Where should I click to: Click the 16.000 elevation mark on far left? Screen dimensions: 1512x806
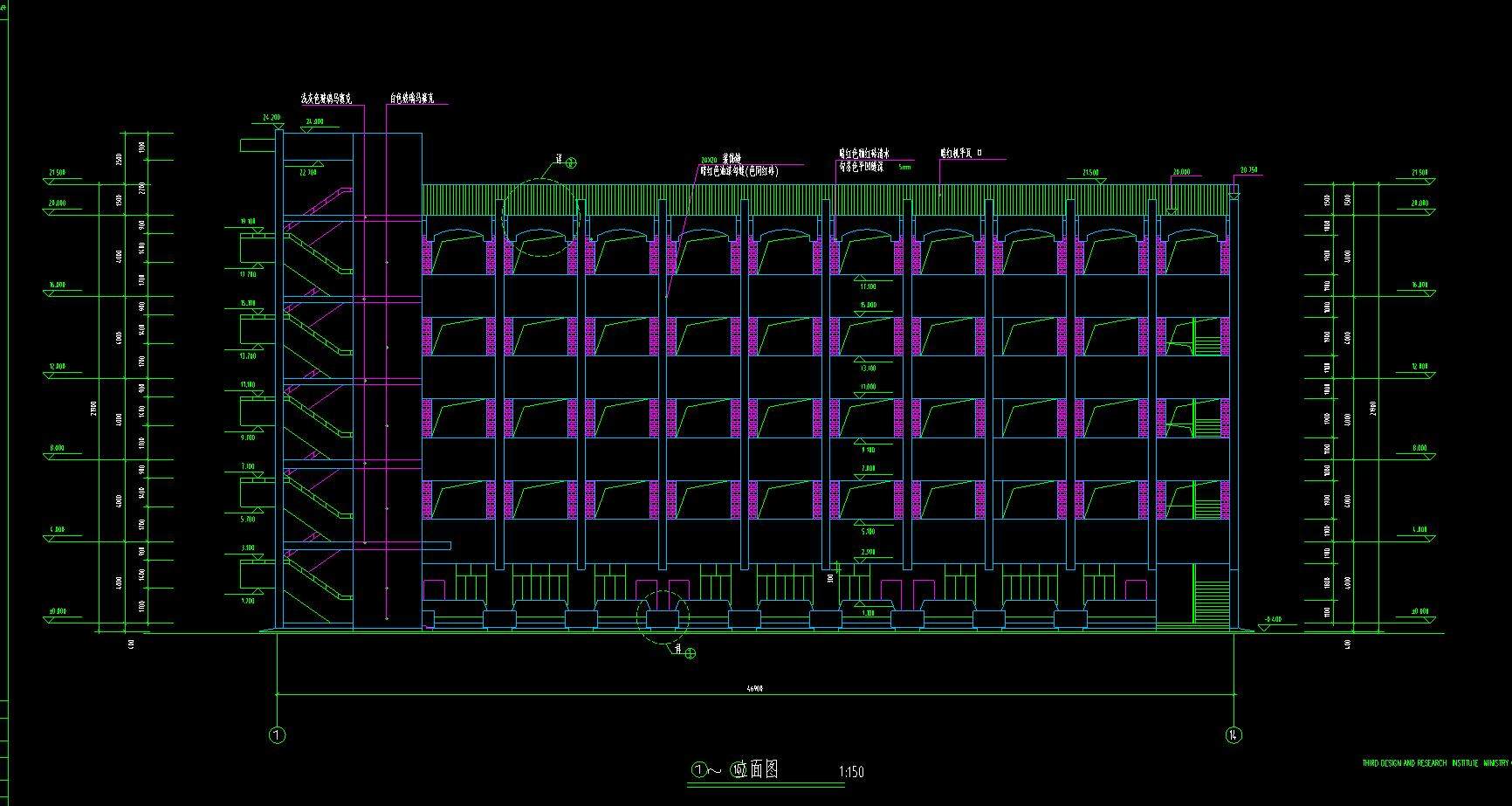(x=58, y=285)
